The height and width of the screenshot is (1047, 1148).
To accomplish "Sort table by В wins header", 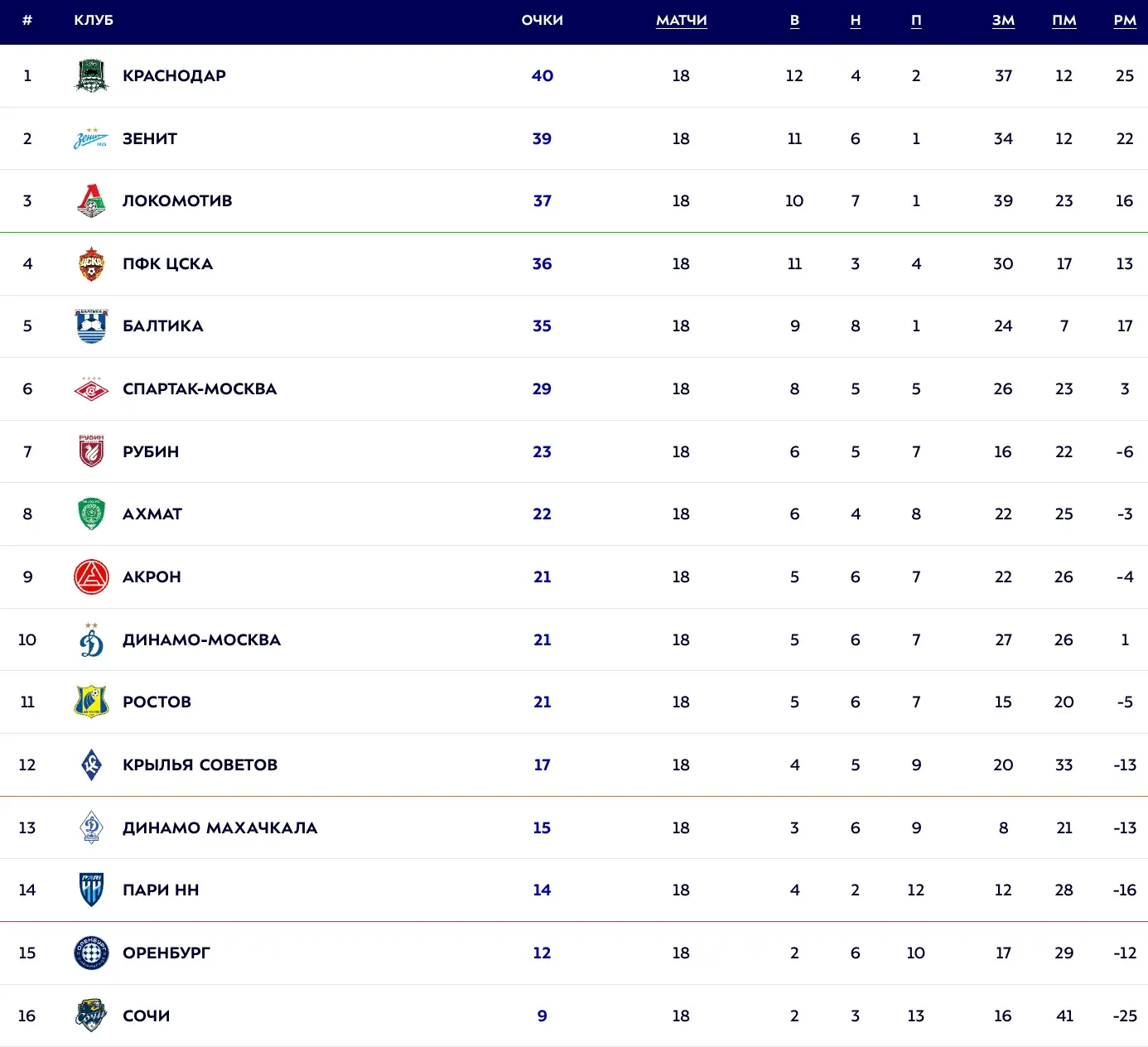I will pyautogui.click(x=794, y=21).
